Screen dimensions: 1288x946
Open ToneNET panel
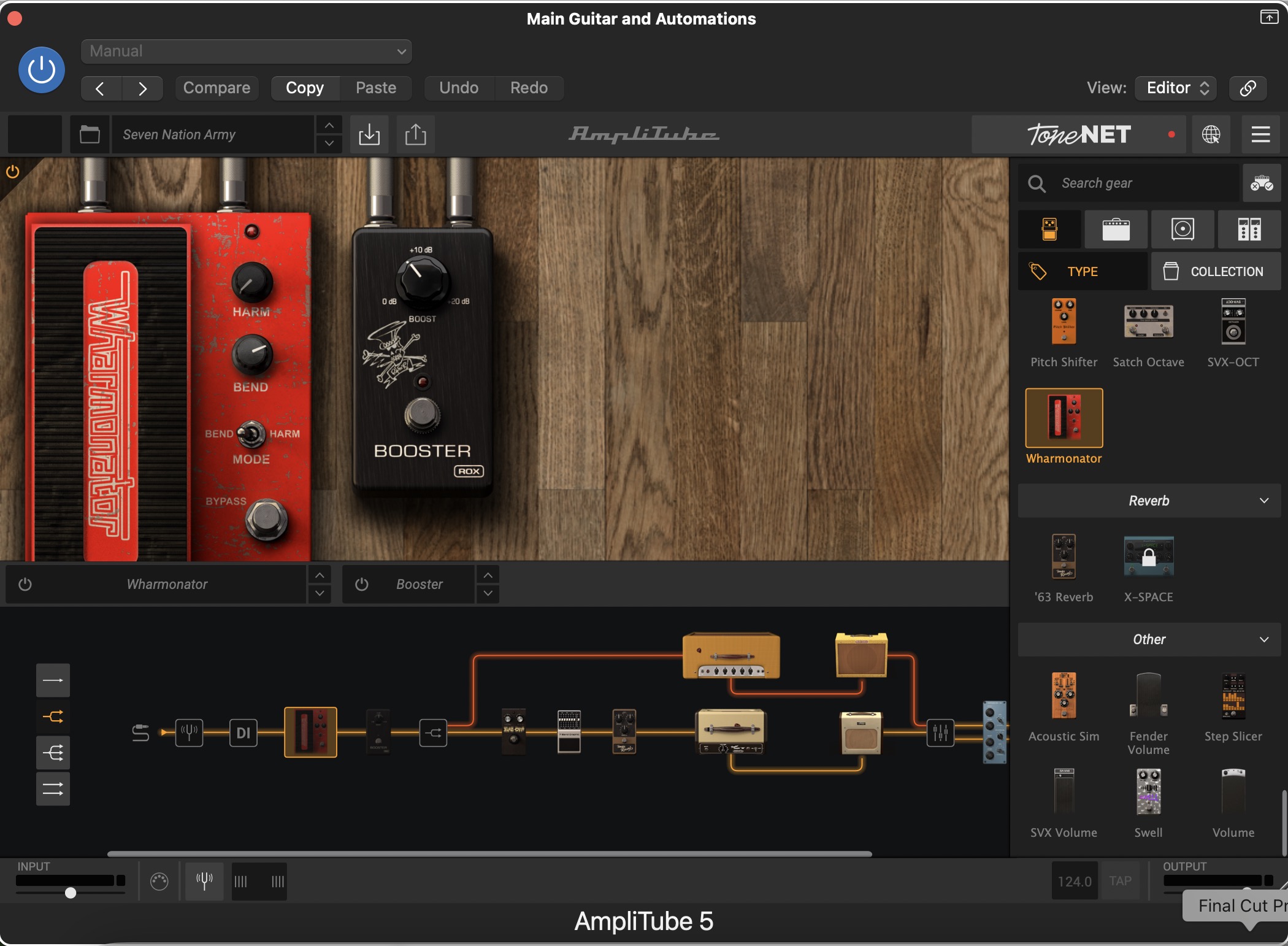1079,134
